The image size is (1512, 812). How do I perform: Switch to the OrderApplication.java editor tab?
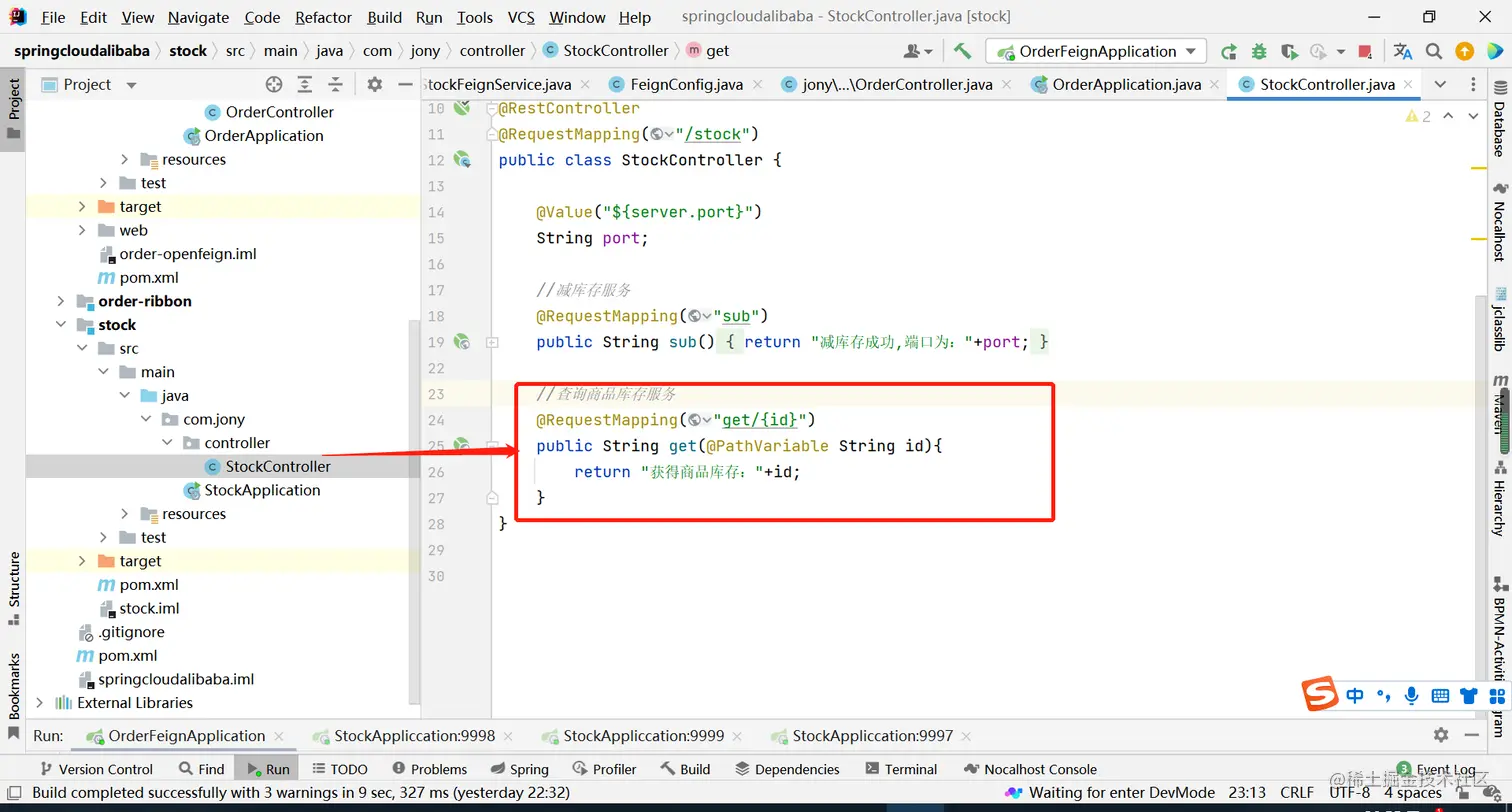(x=1127, y=84)
